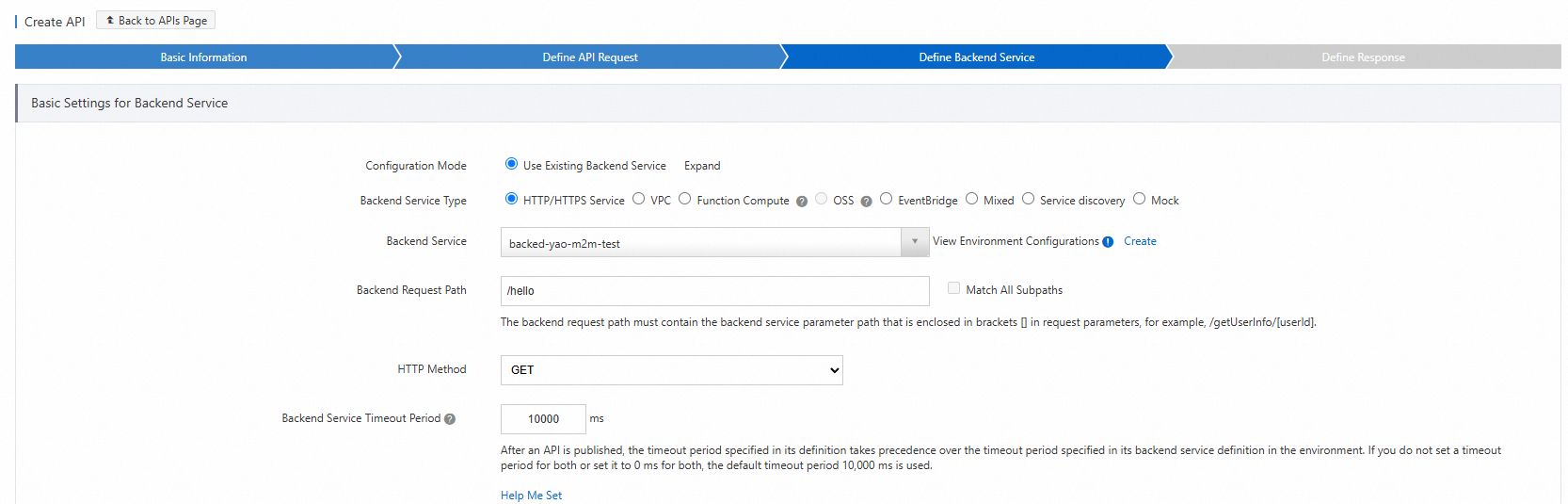Click the help icon beside Backend Service Timeout Period
The image size is (1568, 504).
[x=450, y=419]
